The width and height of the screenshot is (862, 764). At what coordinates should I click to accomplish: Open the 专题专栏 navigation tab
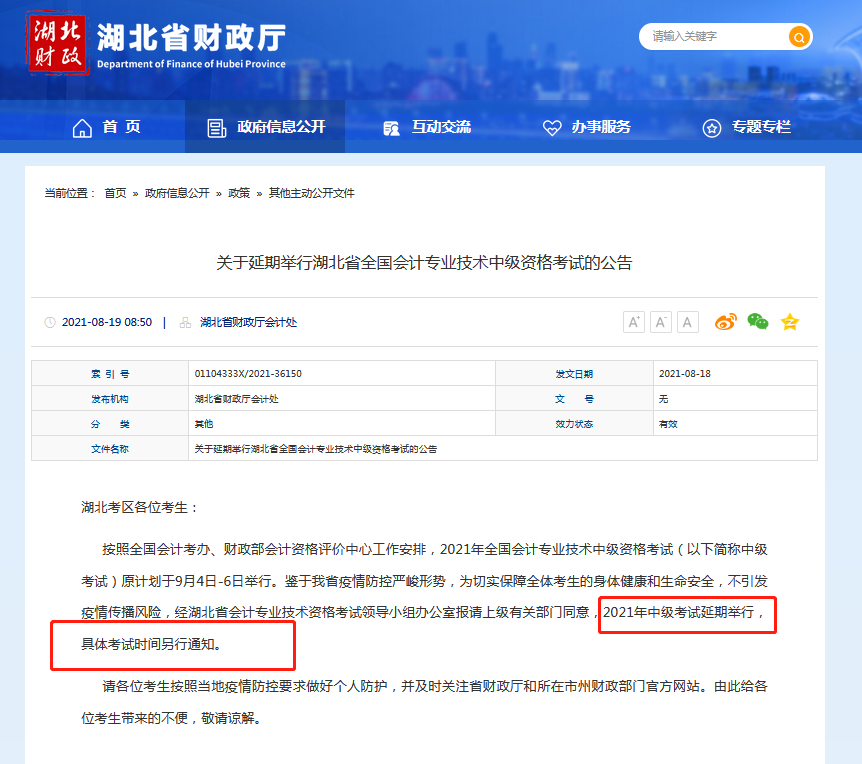[747, 127]
